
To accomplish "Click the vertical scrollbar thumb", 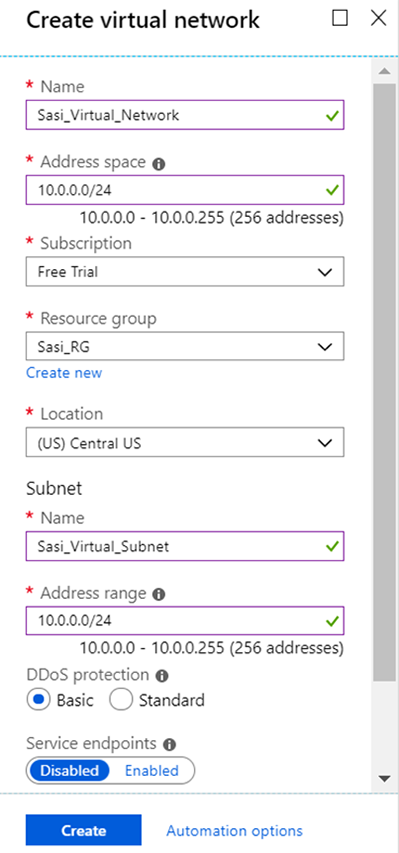I will [x=385, y=382].
